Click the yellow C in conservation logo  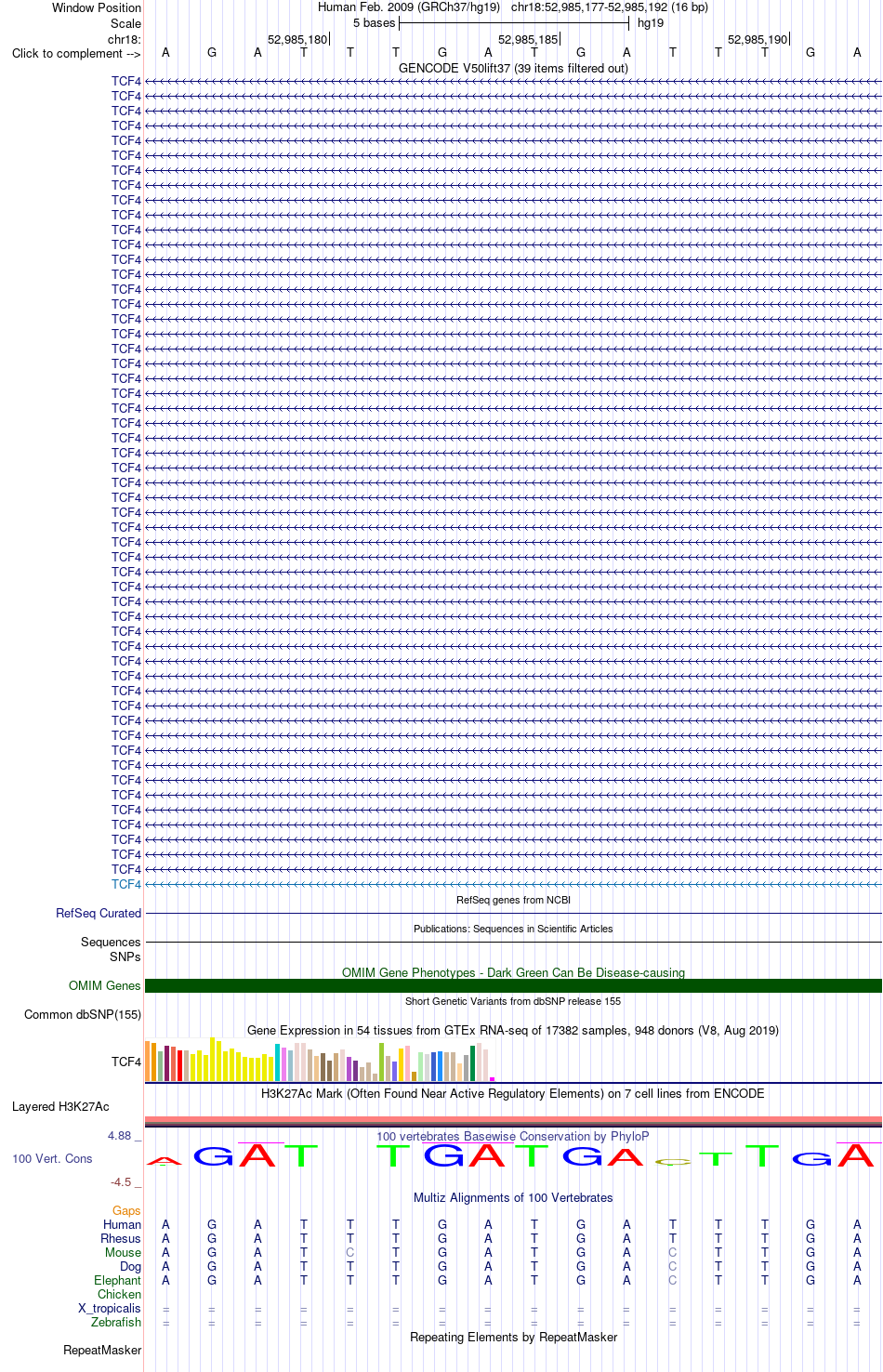tap(673, 1162)
